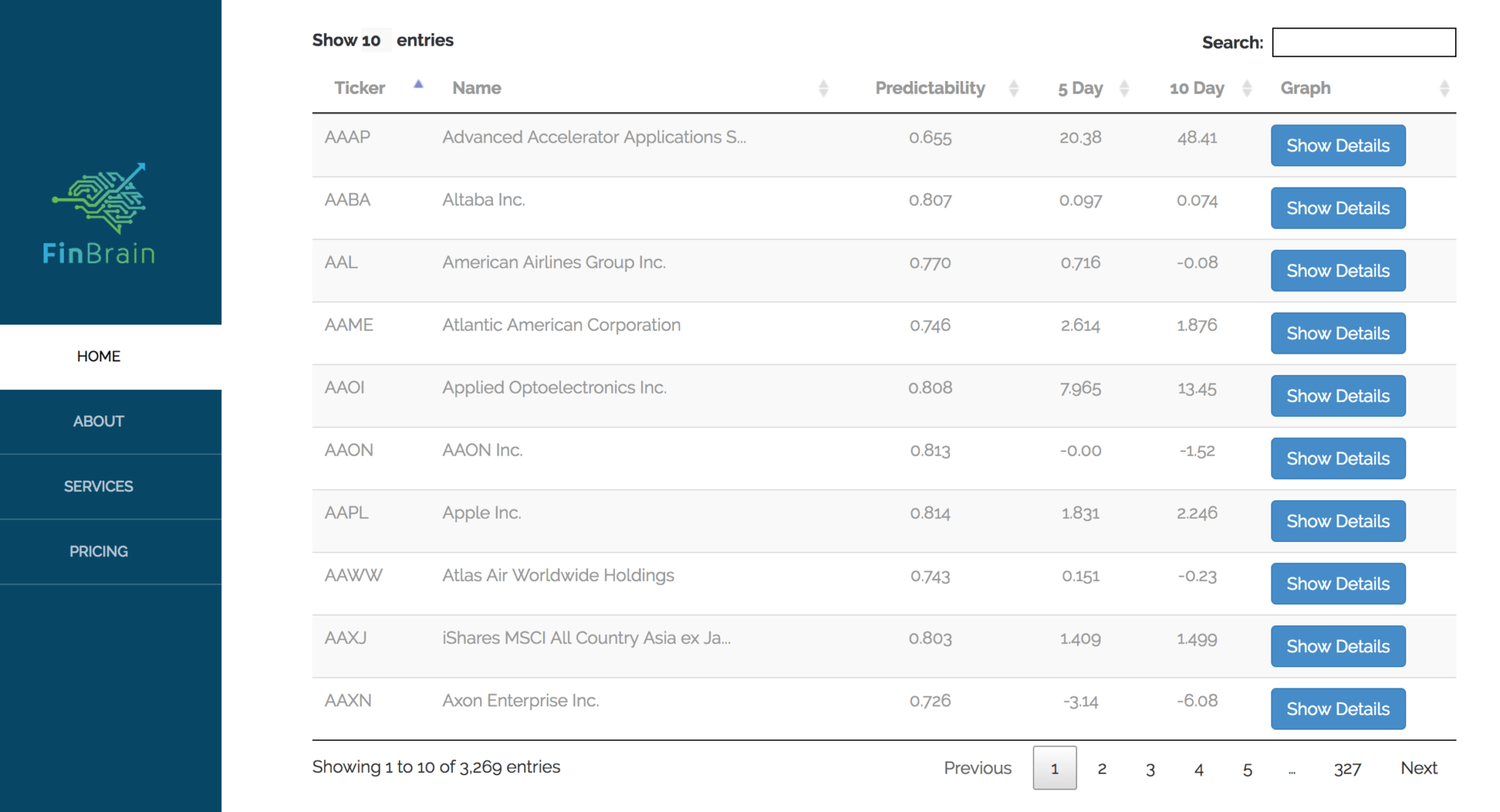Sort by Predictability column arrows
1500x812 pixels.
click(x=1013, y=88)
